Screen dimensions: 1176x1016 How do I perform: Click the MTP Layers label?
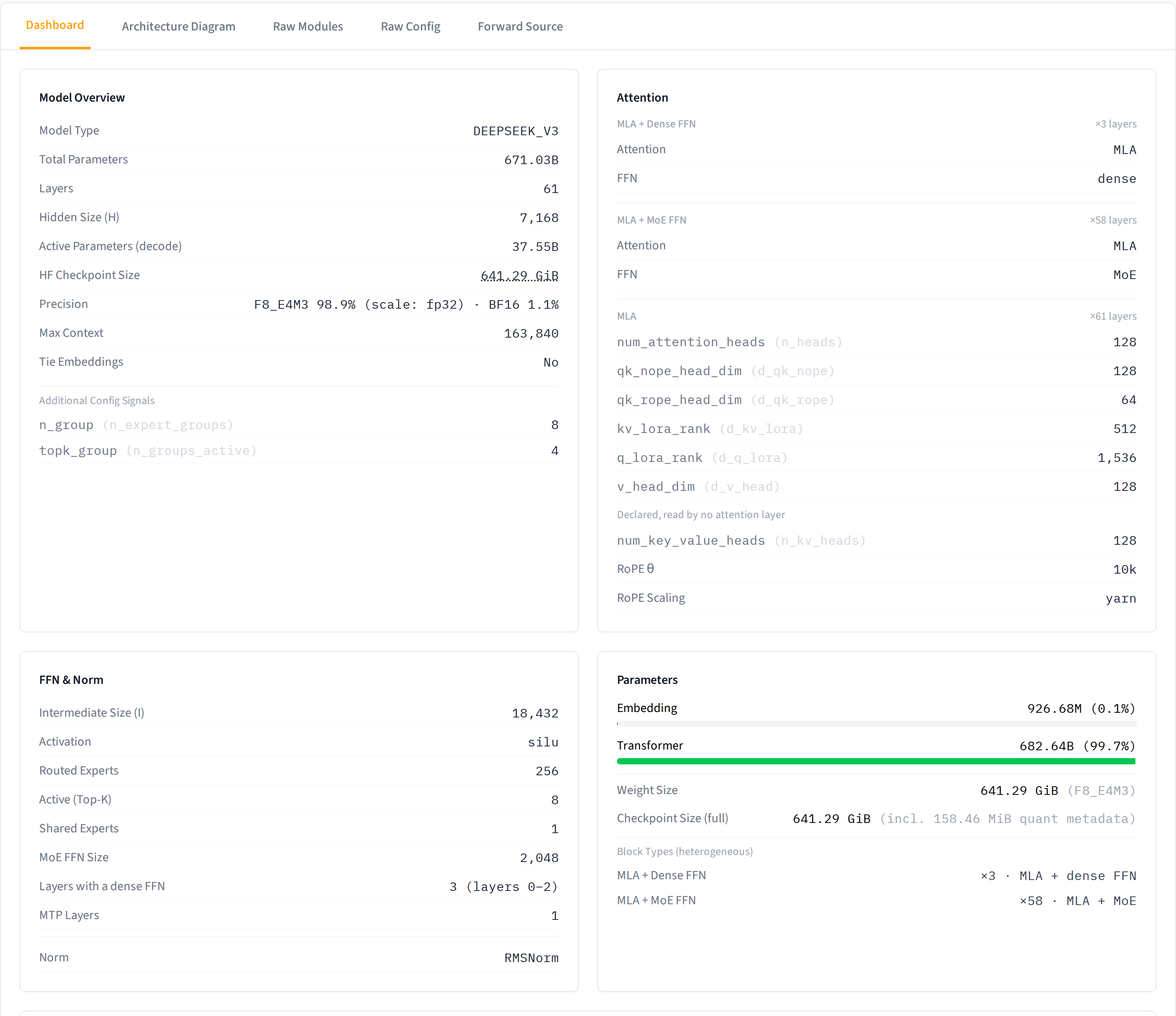click(69, 915)
